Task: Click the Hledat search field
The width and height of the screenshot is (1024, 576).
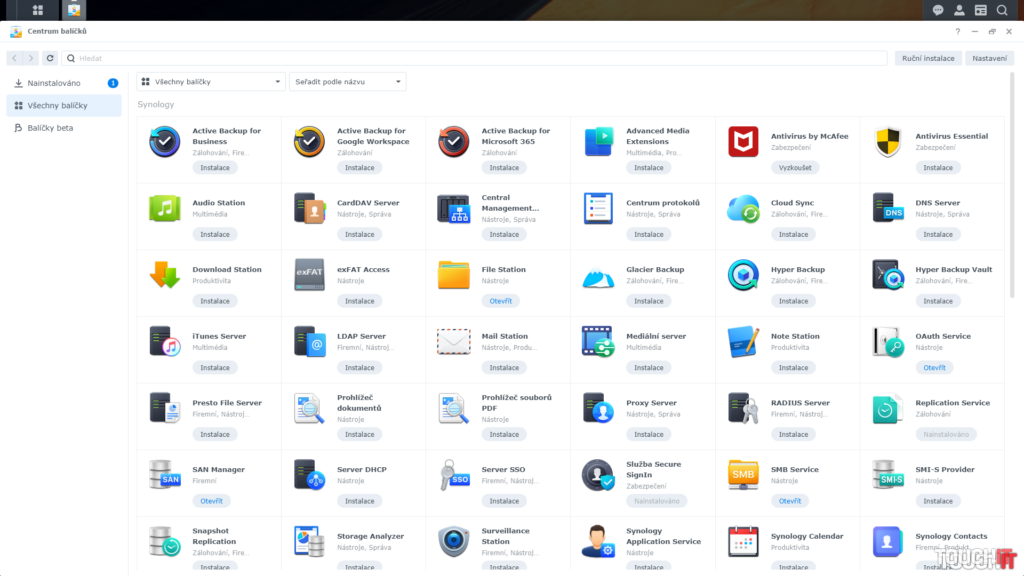Action: 475,58
